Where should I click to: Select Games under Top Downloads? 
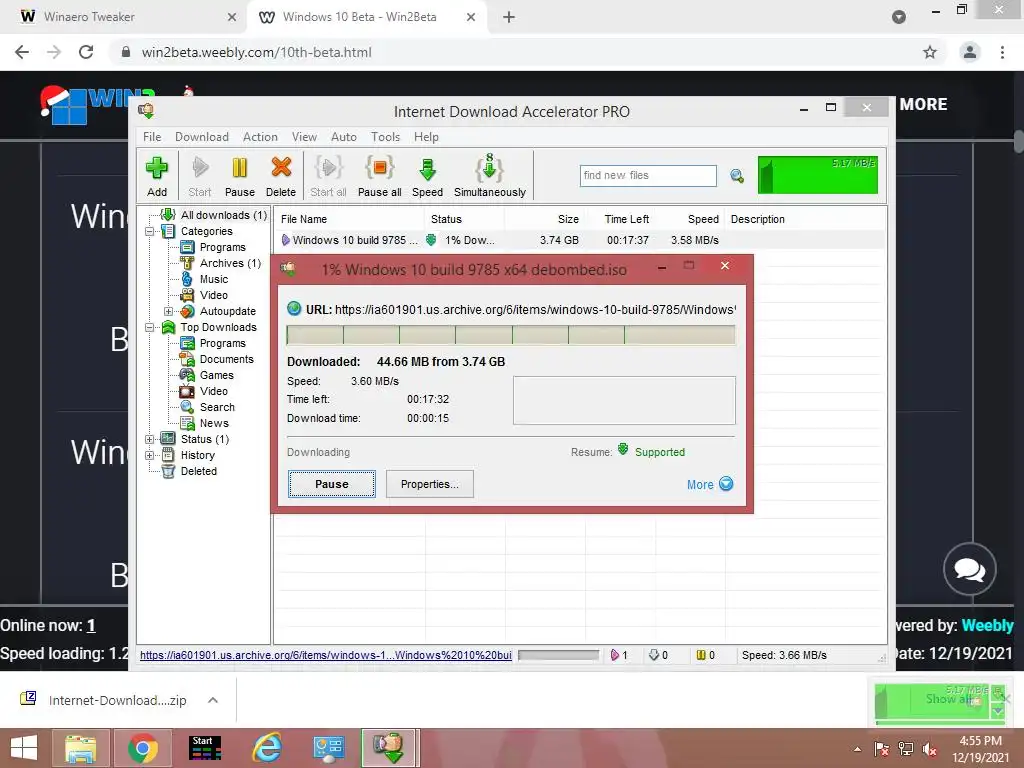point(217,375)
